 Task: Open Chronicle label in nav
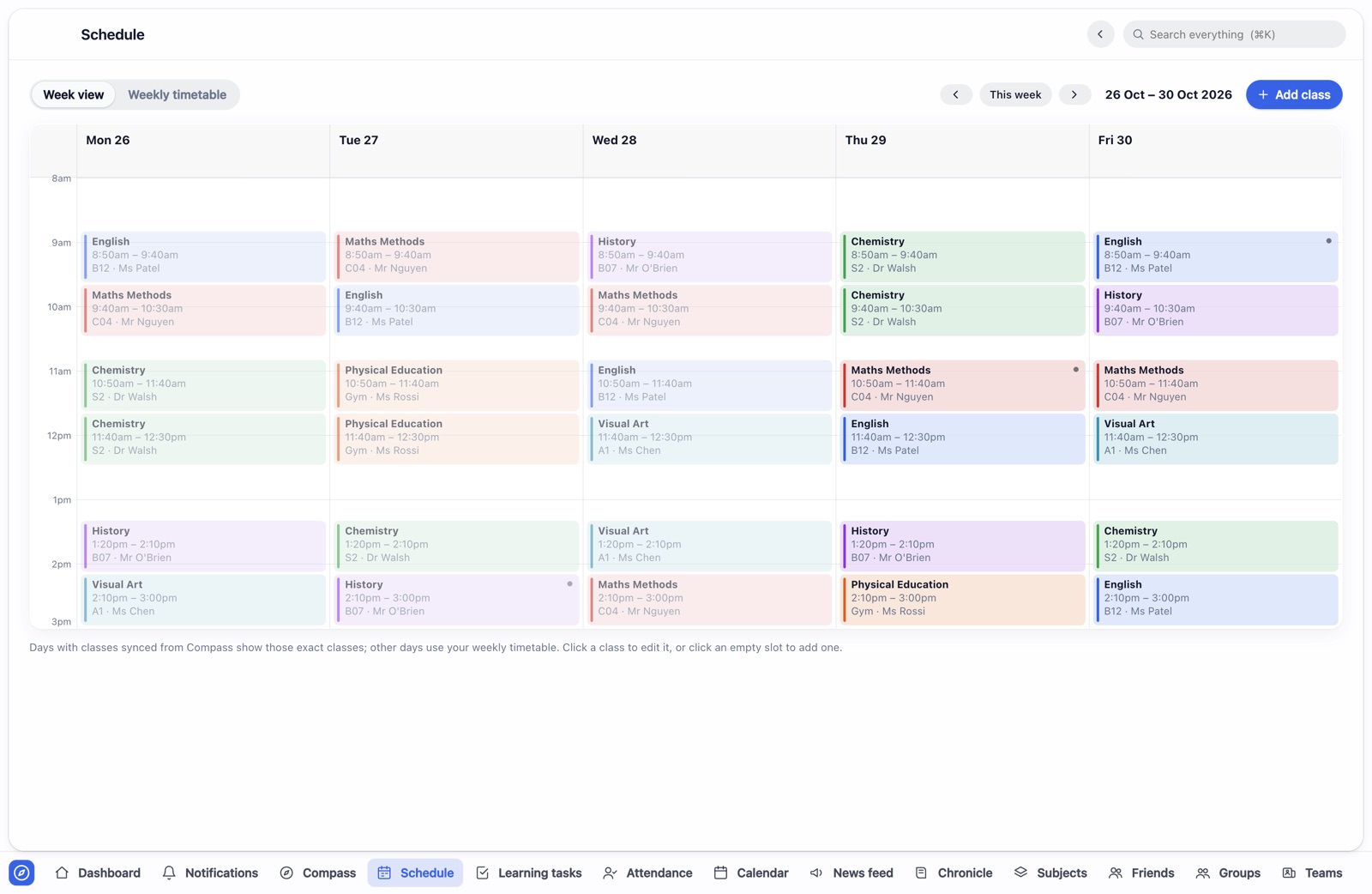[x=965, y=873]
